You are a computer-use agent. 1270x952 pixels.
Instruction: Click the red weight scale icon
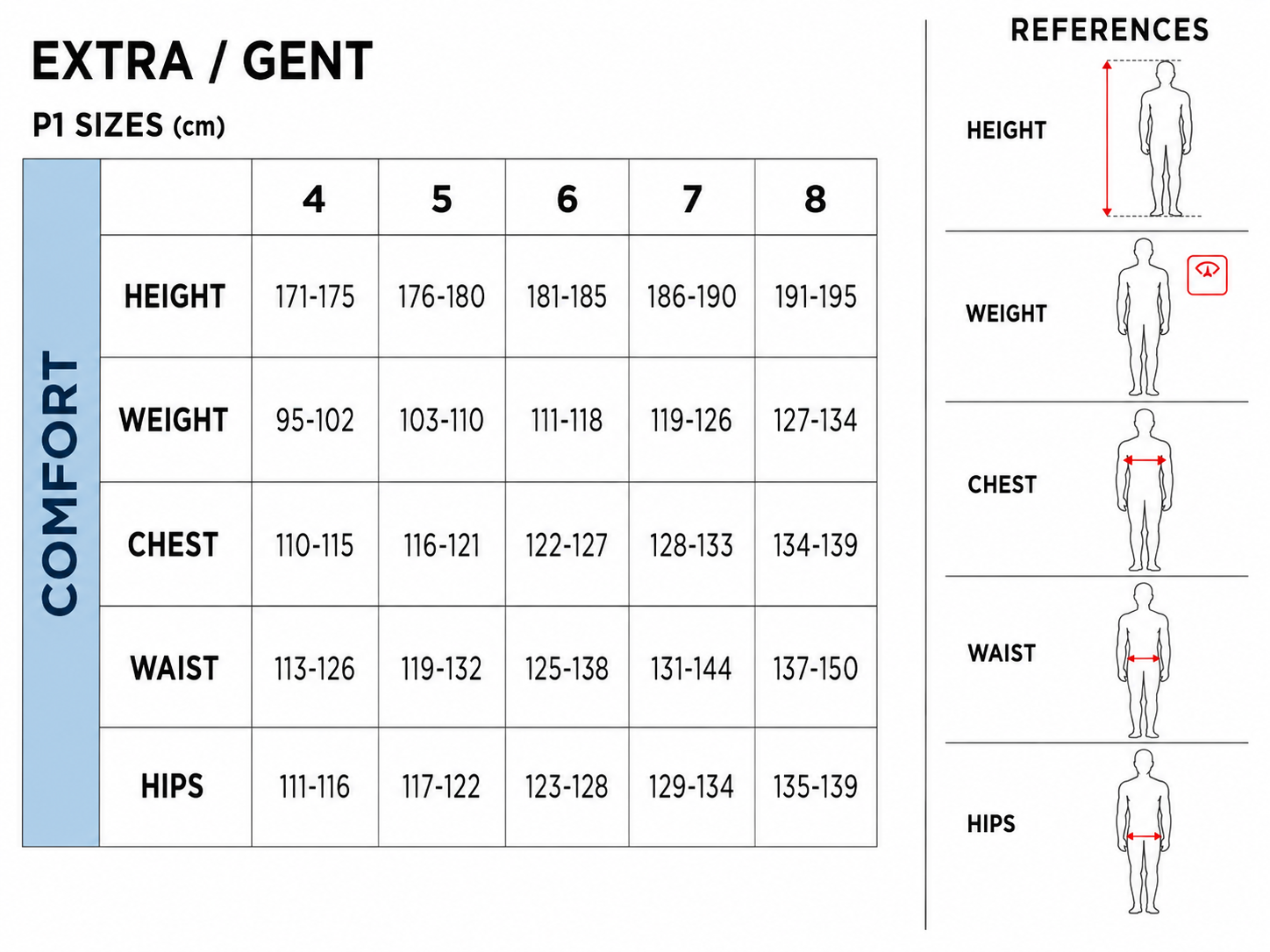(x=1207, y=275)
